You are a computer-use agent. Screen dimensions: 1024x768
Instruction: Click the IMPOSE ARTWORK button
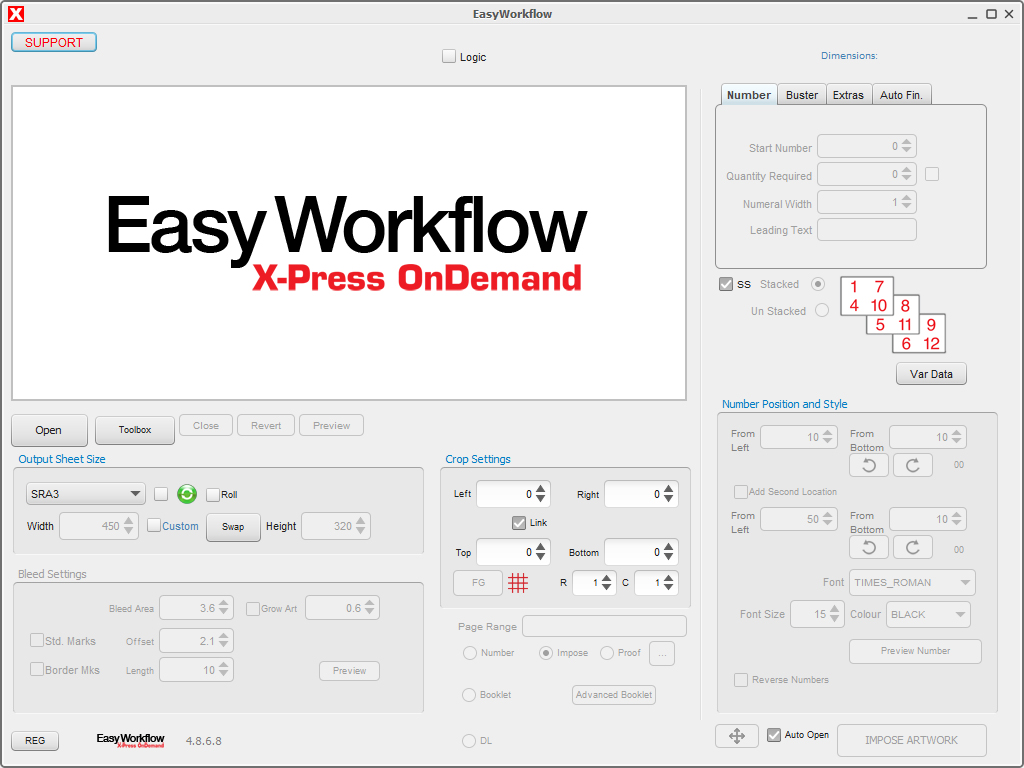(912, 740)
